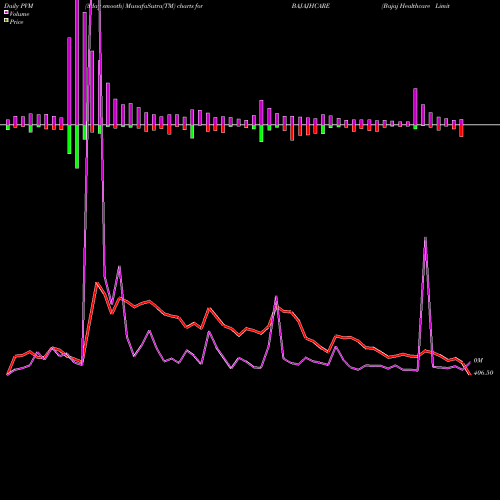This screenshot has height=500, width=500.
Task: Click the 'MunafaSutra(TM) charts for' header text
Action: pos(163,6)
